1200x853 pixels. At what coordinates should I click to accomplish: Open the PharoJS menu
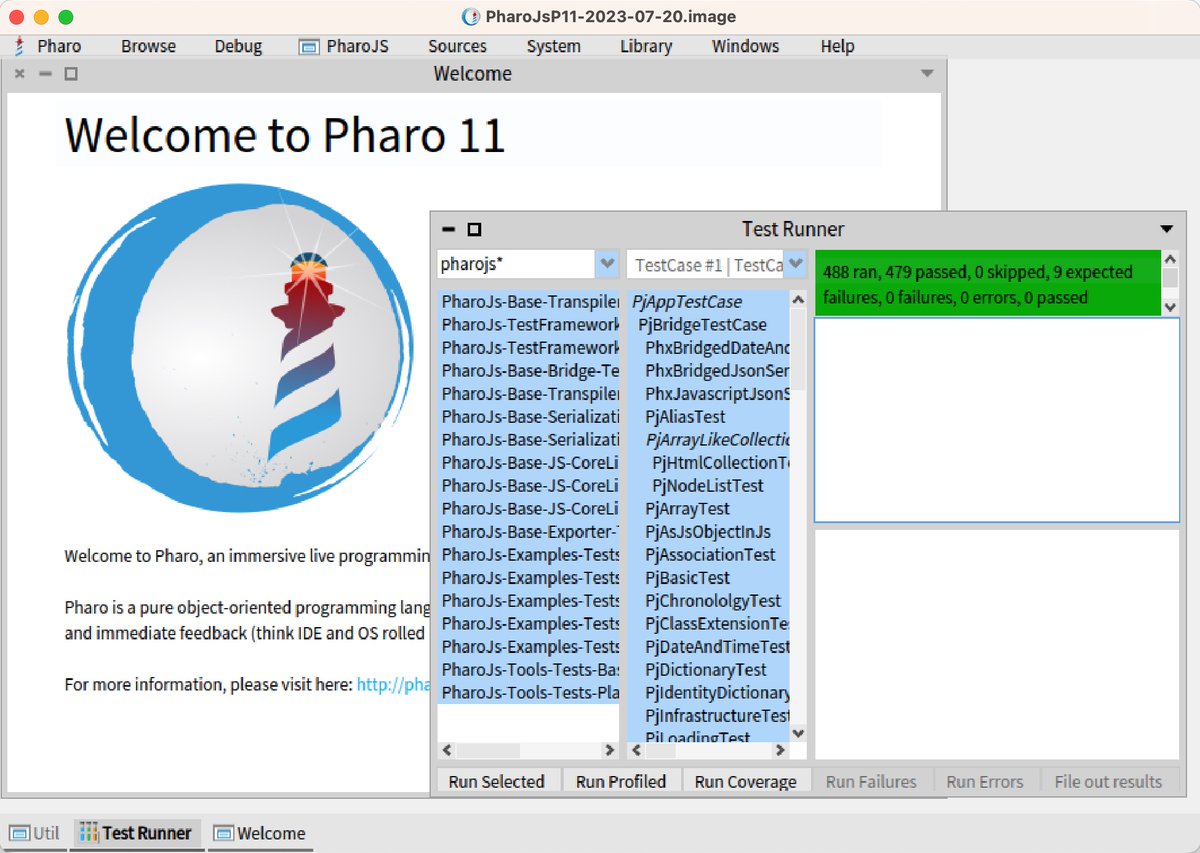[x=357, y=46]
